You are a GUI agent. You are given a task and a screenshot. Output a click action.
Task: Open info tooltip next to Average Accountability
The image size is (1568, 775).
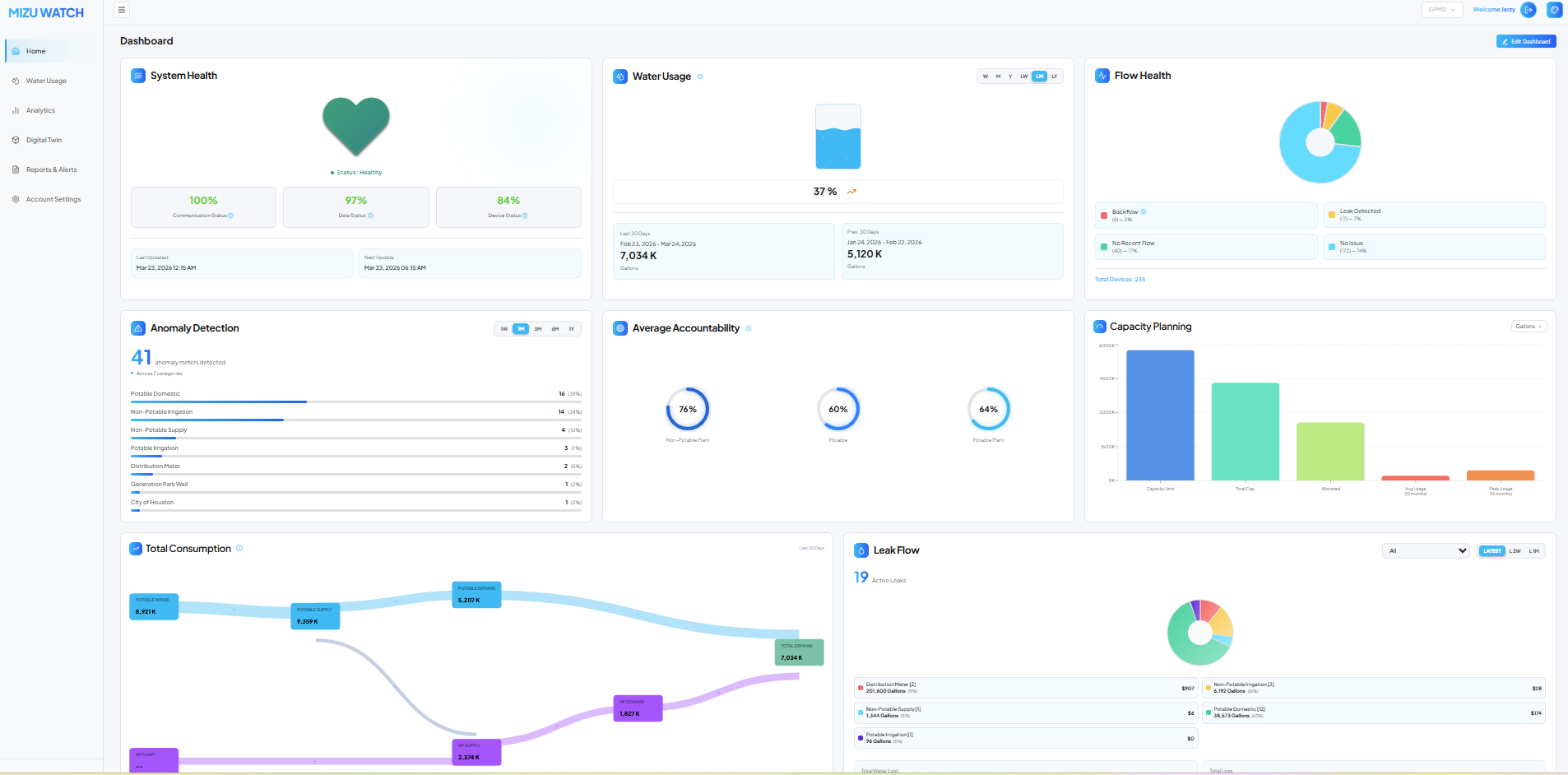[749, 328]
